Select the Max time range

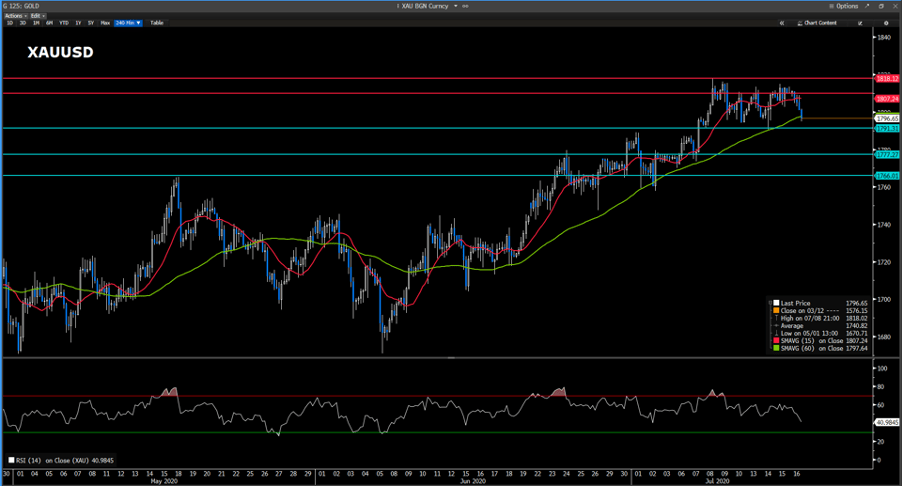click(105, 23)
